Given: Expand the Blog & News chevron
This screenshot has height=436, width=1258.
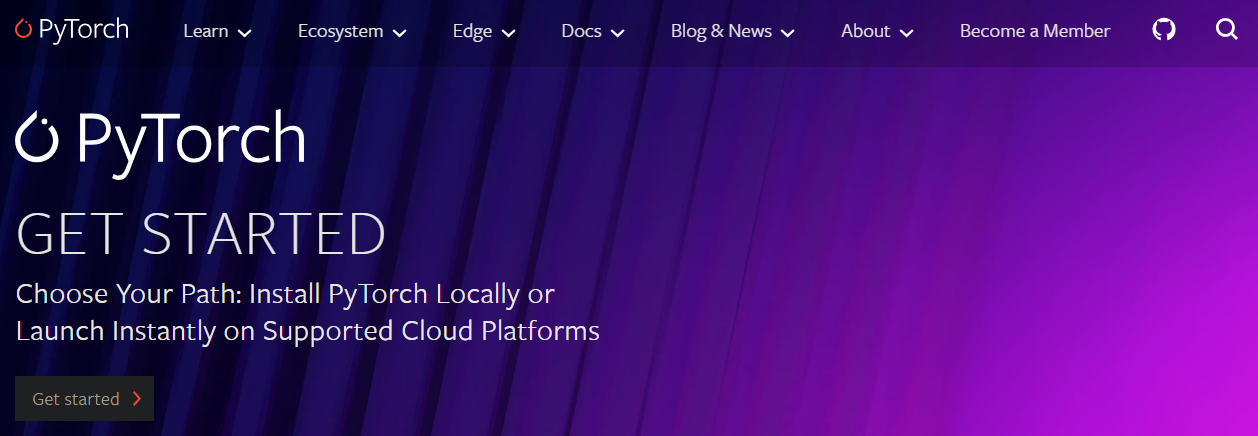Looking at the screenshot, I should [787, 33].
